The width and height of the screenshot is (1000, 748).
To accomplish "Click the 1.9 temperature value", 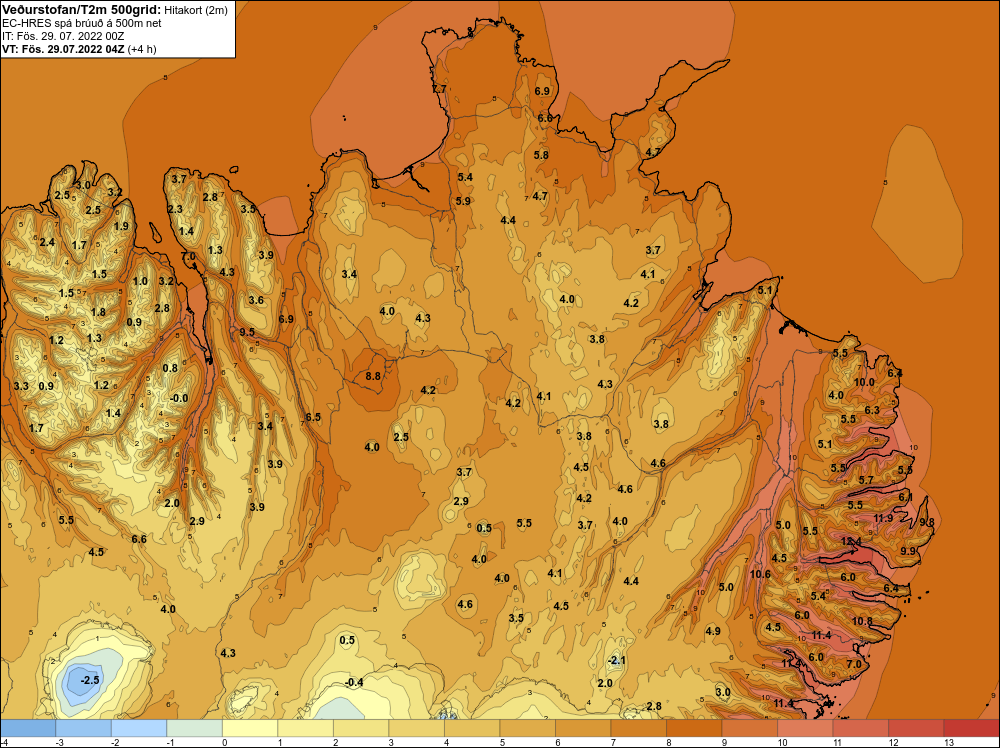I will 121,226.
